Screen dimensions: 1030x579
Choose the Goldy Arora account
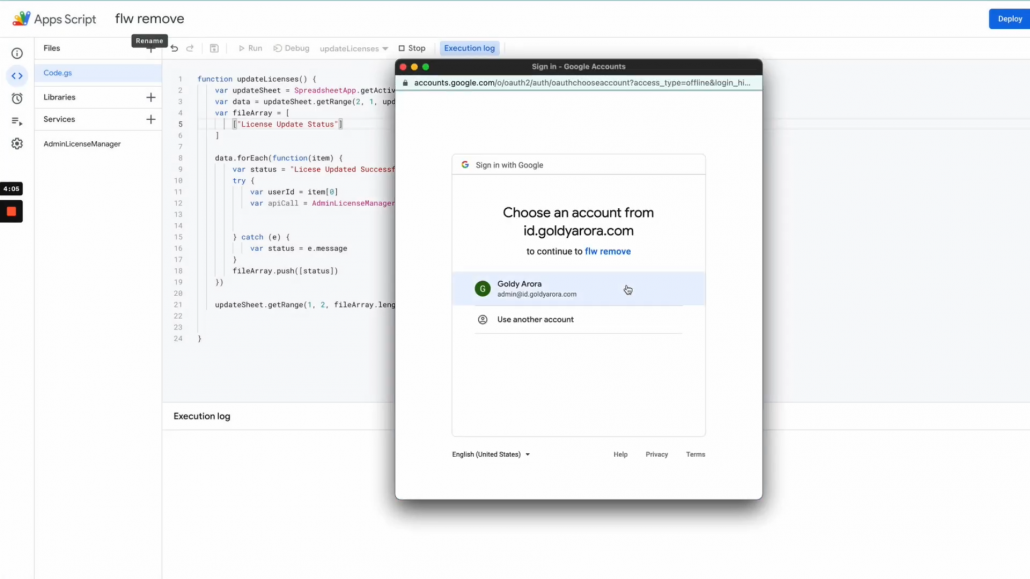[x=579, y=289]
